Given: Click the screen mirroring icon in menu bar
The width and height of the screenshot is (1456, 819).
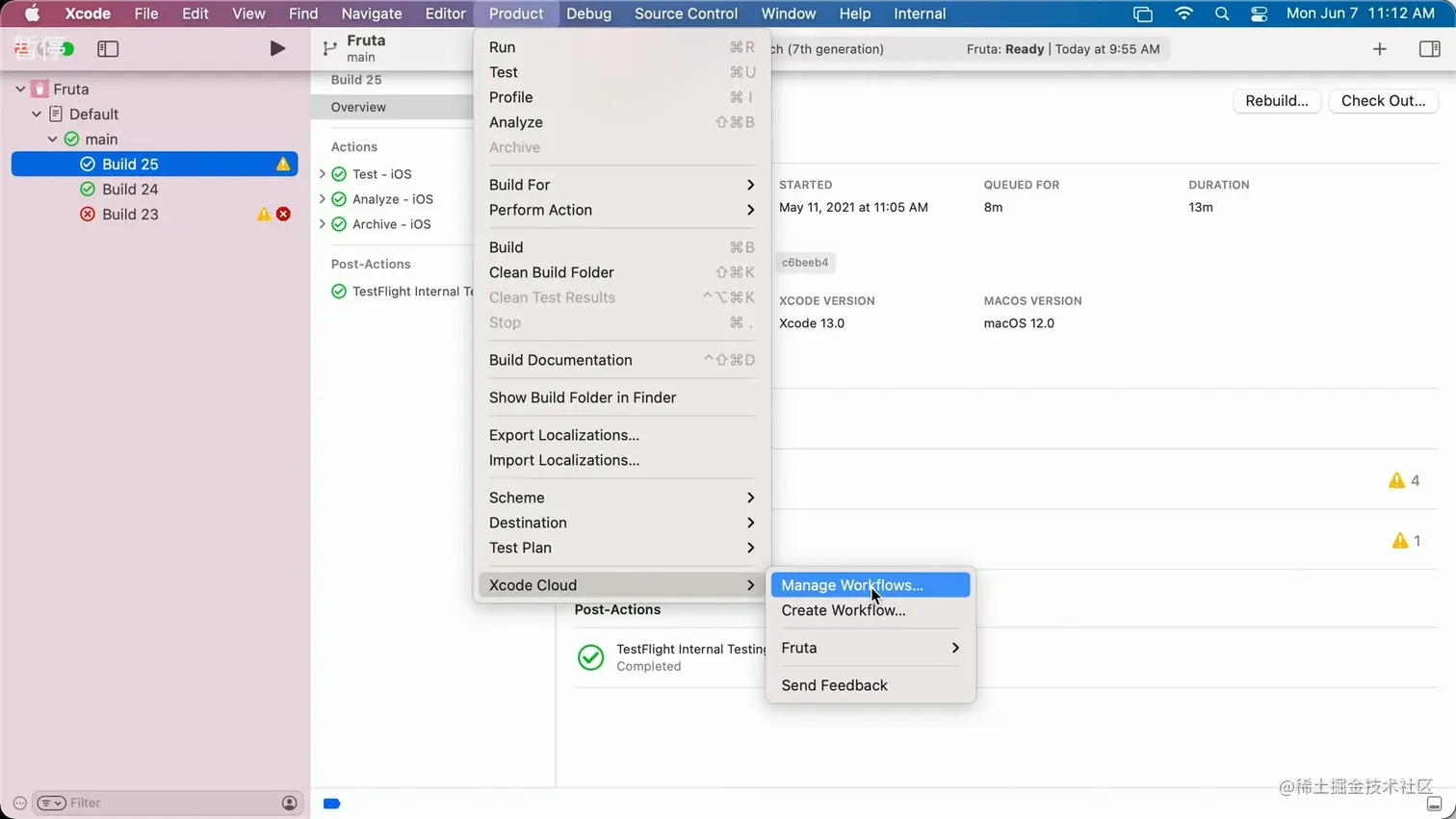Looking at the screenshot, I should (1143, 13).
